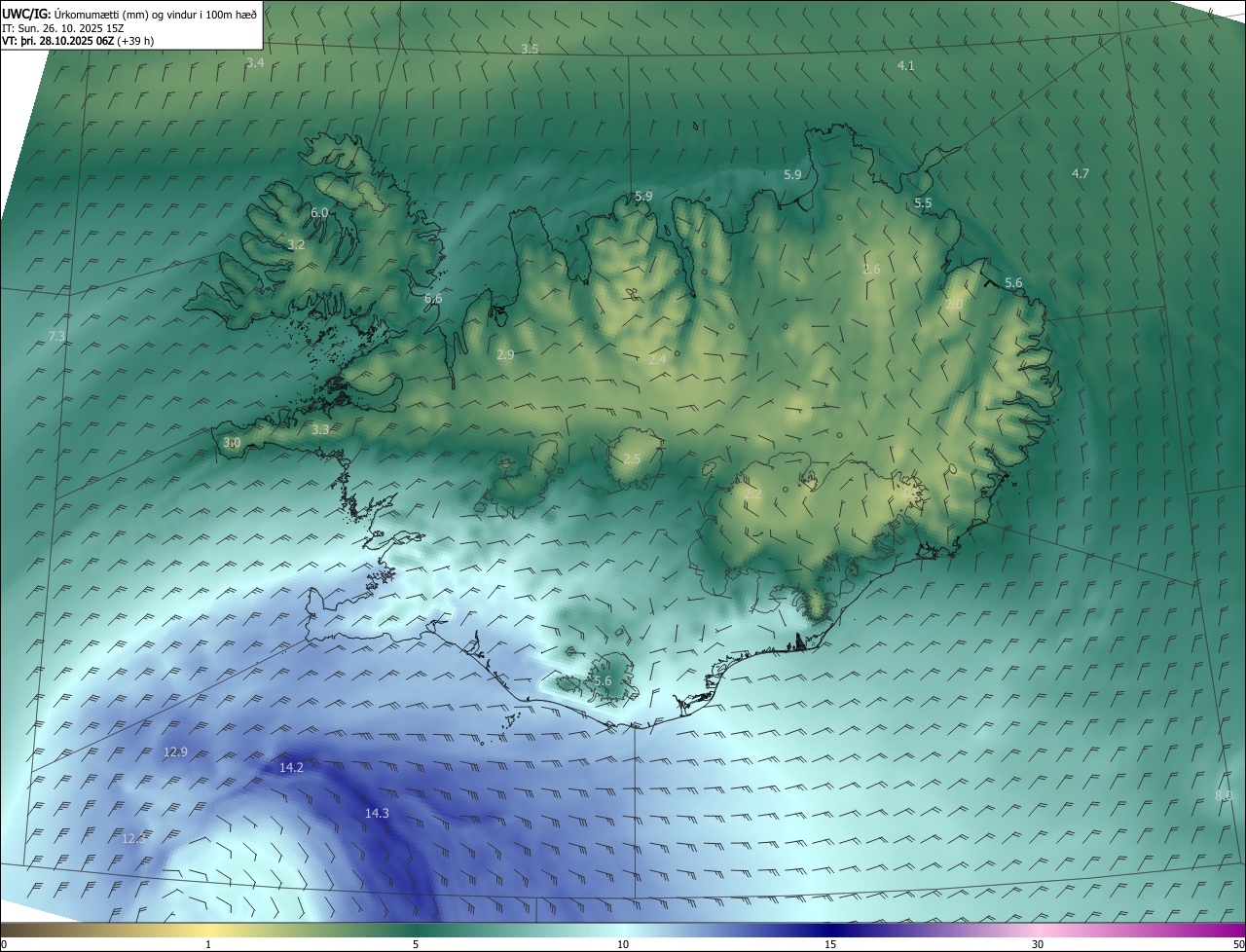The height and width of the screenshot is (952, 1246).
Task: Click the 14.2 precipitation value
Action: click(291, 767)
